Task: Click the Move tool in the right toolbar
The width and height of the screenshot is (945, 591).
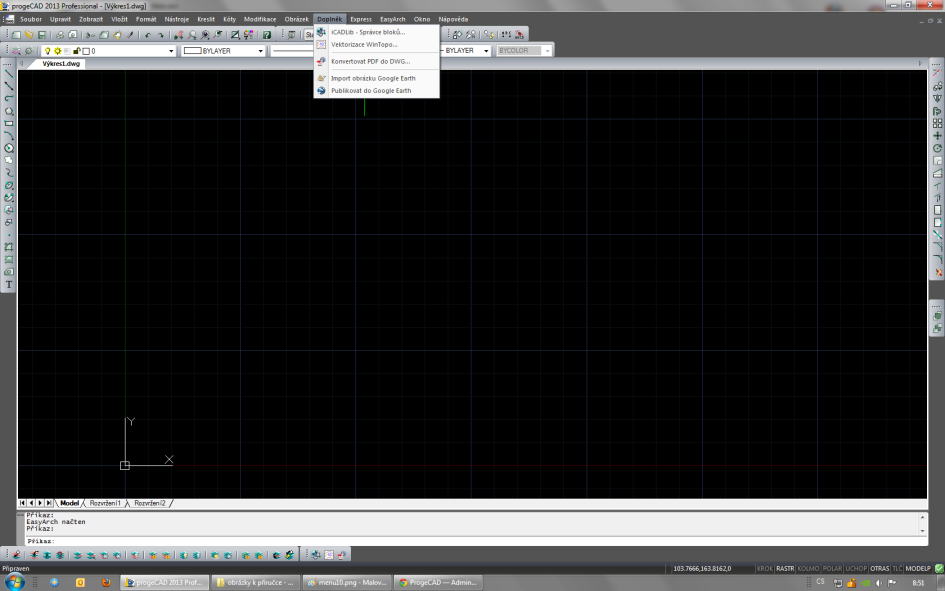Action: point(937,136)
